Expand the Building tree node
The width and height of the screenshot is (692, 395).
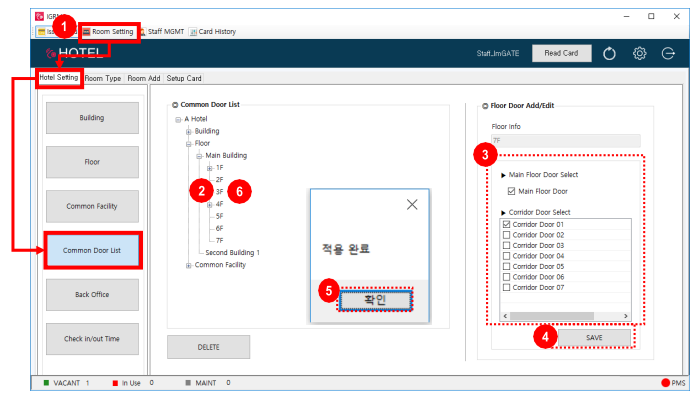[x=188, y=132]
